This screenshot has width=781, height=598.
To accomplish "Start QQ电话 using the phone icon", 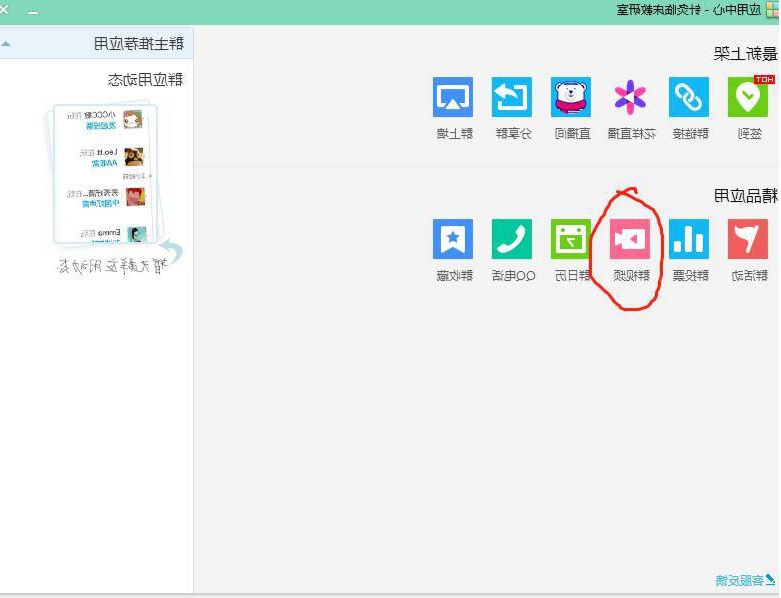I will pyautogui.click(x=512, y=239).
